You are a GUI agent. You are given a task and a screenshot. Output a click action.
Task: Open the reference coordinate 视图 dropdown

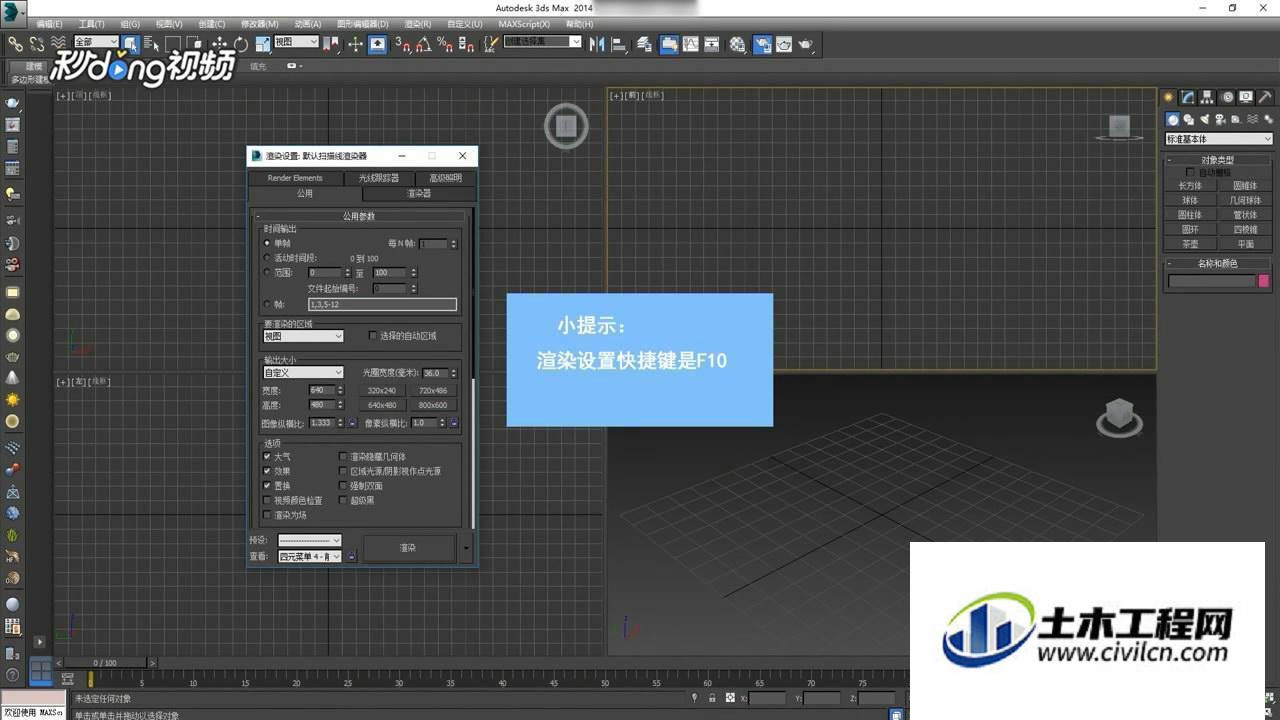[297, 42]
